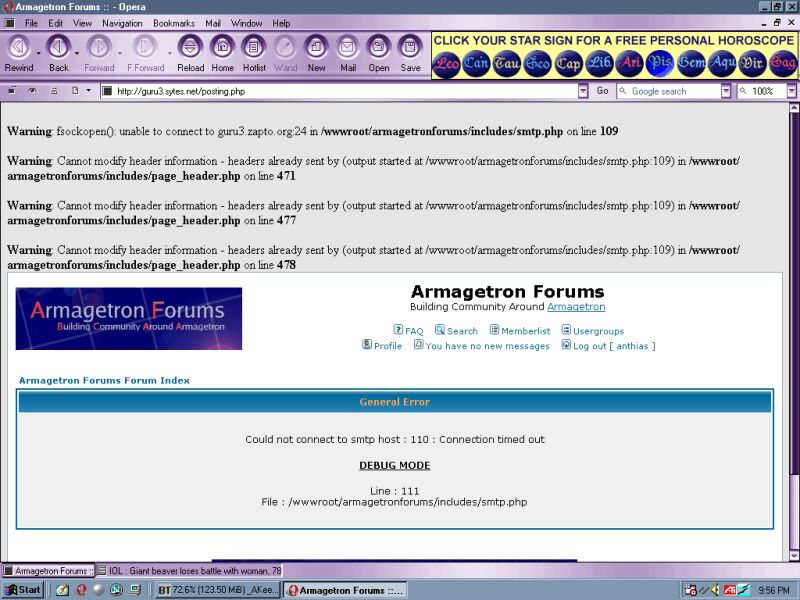800x600 pixels.
Task: Select the Can star sign
Action: [476, 64]
